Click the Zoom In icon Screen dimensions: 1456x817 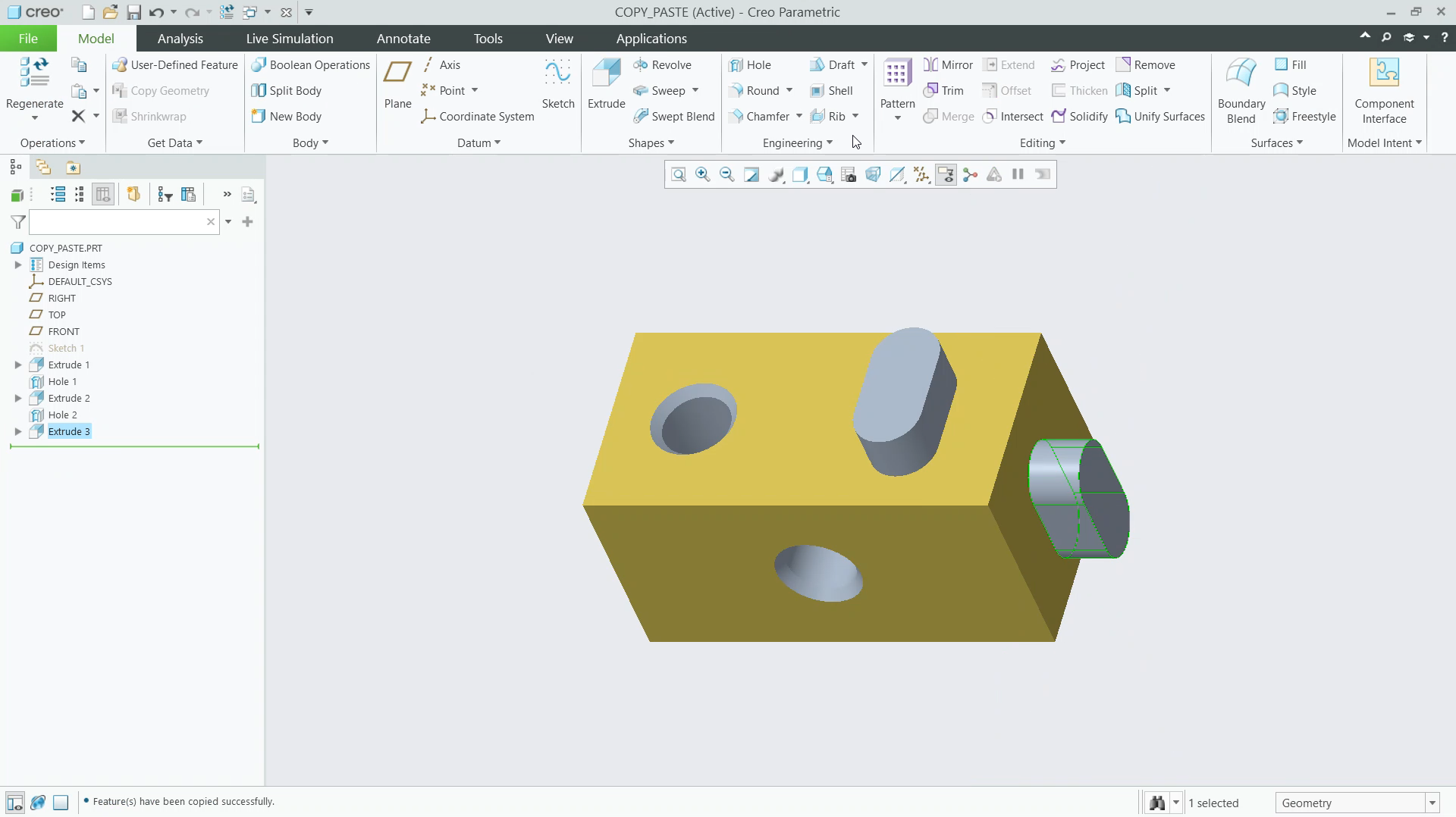(703, 175)
